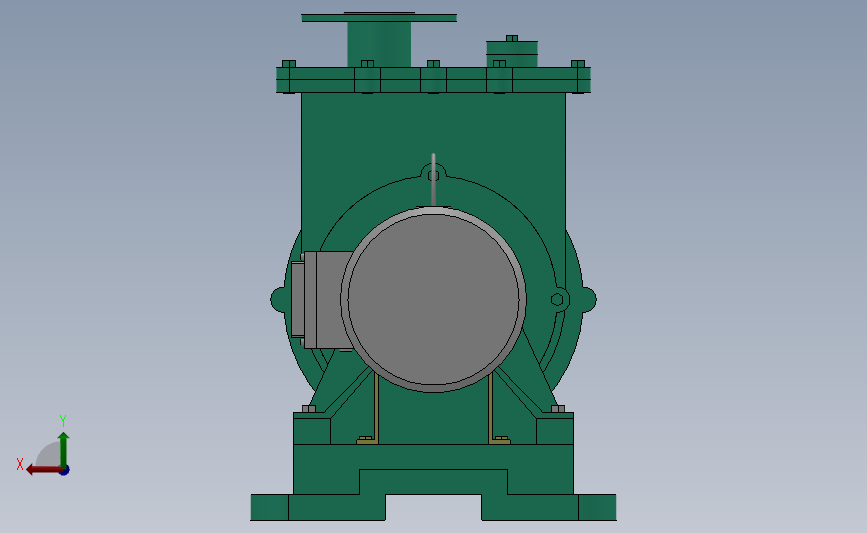Select the thin gray vertical rod above the motor
The width and height of the screenshot is (867, 533).
(434, 180)
